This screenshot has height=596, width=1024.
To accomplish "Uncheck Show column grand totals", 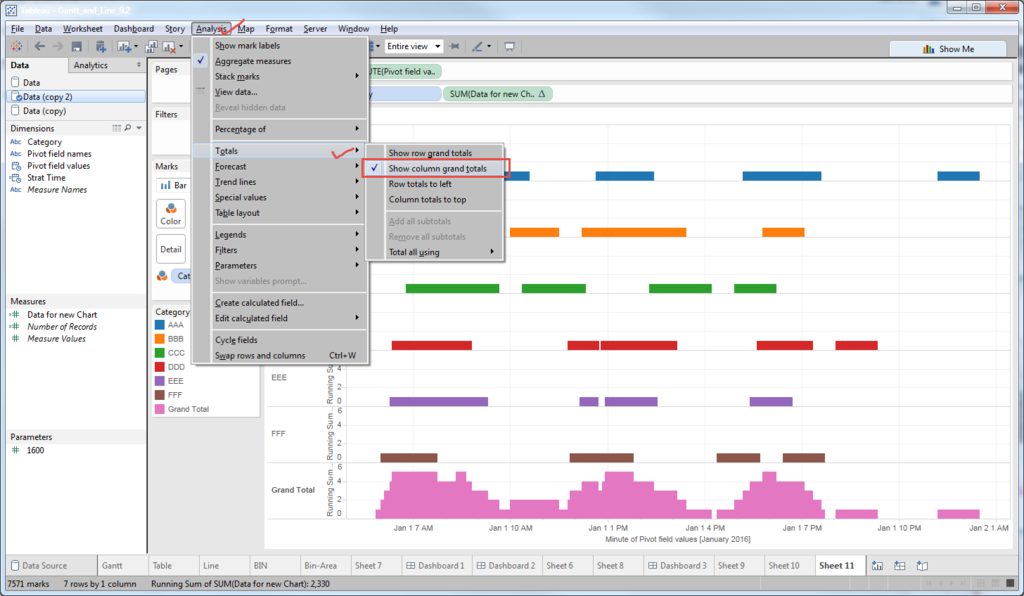I will point(436,168).
